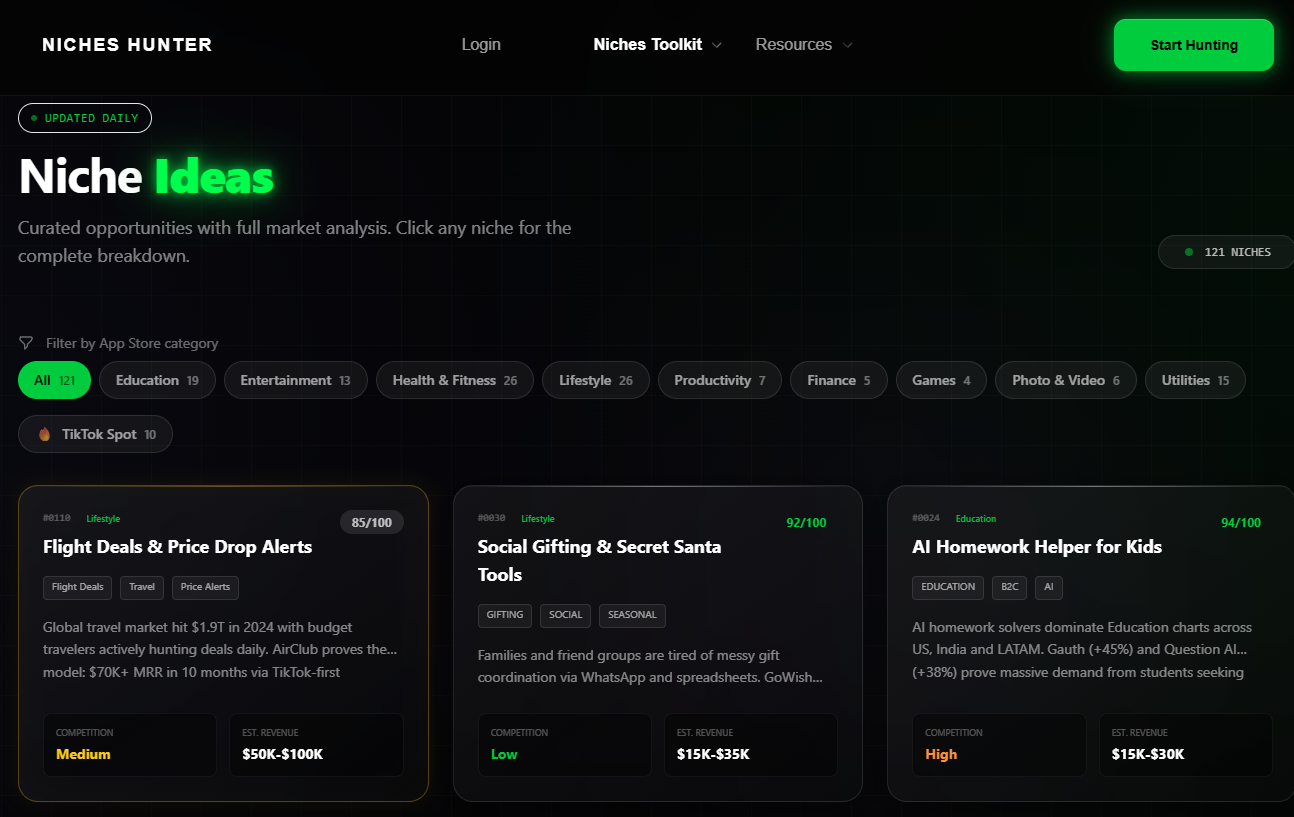Click the Start Hunting button

coord(1193,44)
